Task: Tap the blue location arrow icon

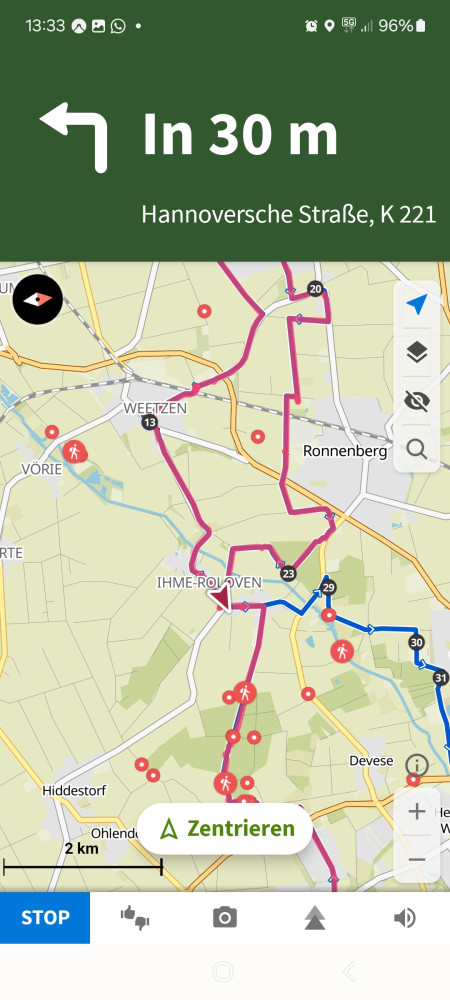Action: point(416,304)
